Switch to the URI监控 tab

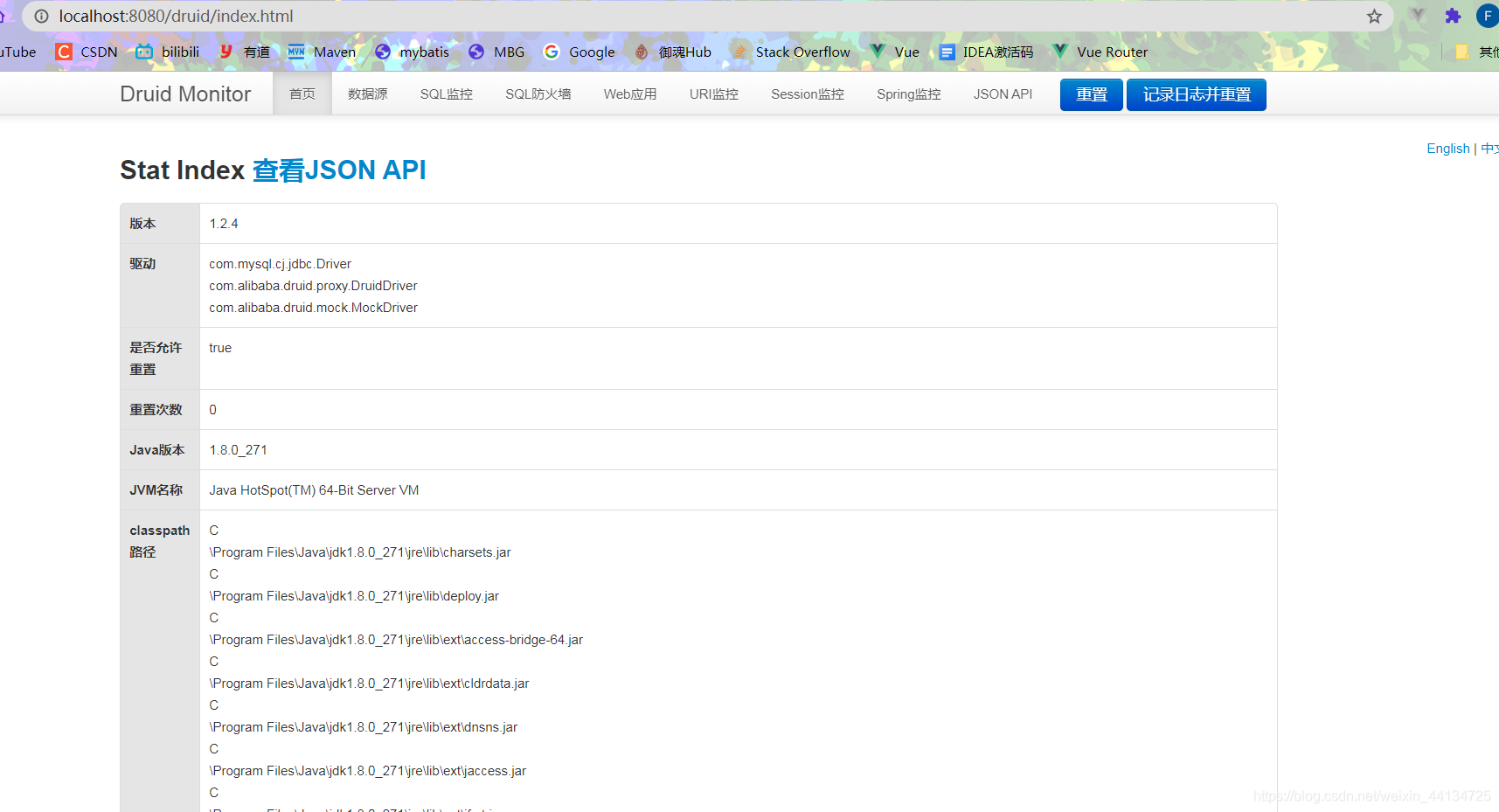coord(714,94)
